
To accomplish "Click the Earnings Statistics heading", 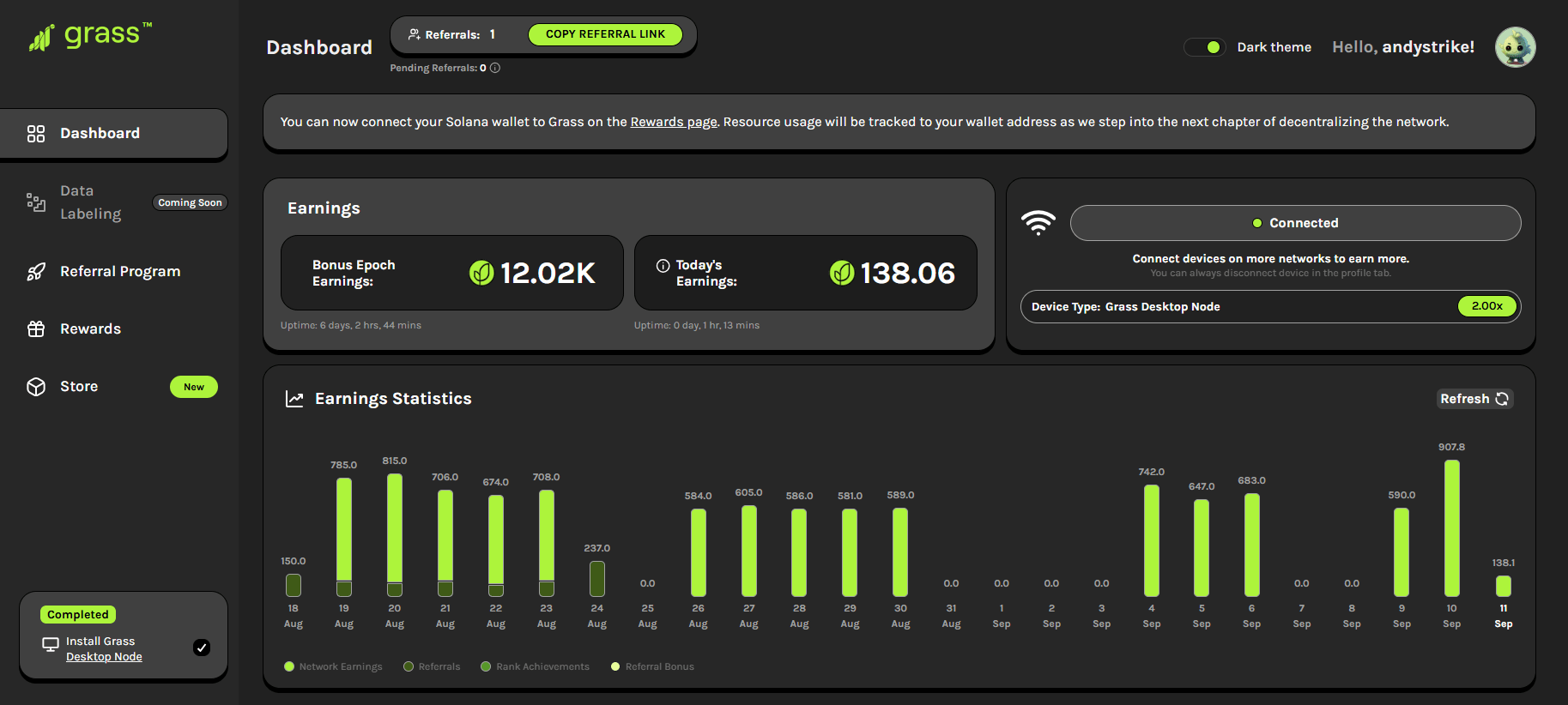I will [x=393, y=399].
